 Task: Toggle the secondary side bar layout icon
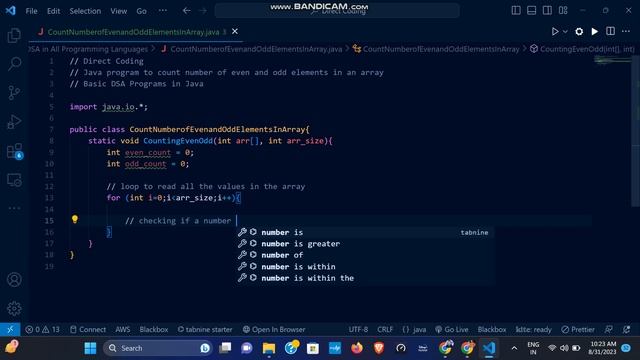[547, 11]
